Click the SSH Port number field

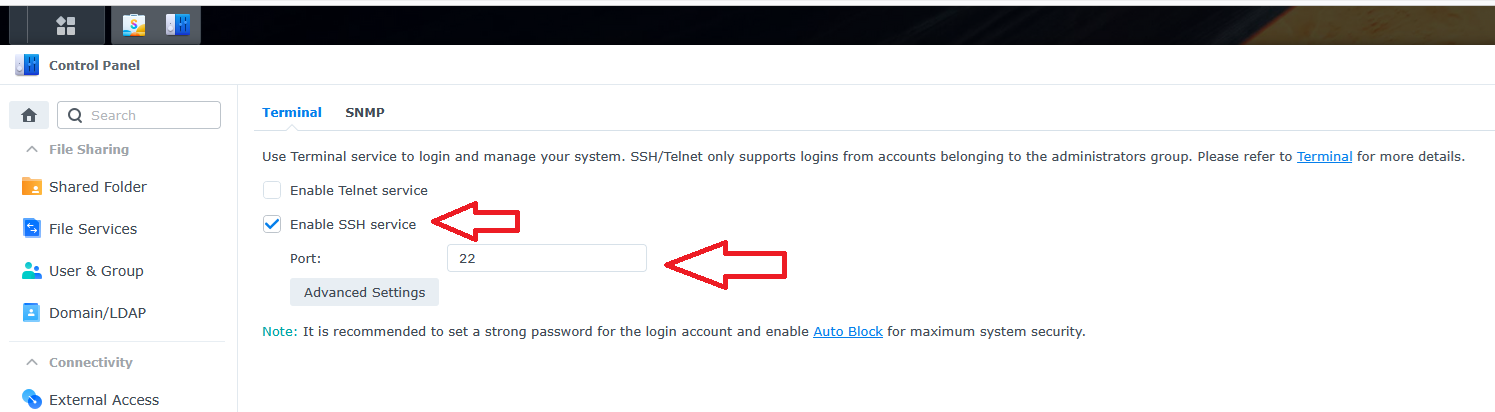pos(546,258)
